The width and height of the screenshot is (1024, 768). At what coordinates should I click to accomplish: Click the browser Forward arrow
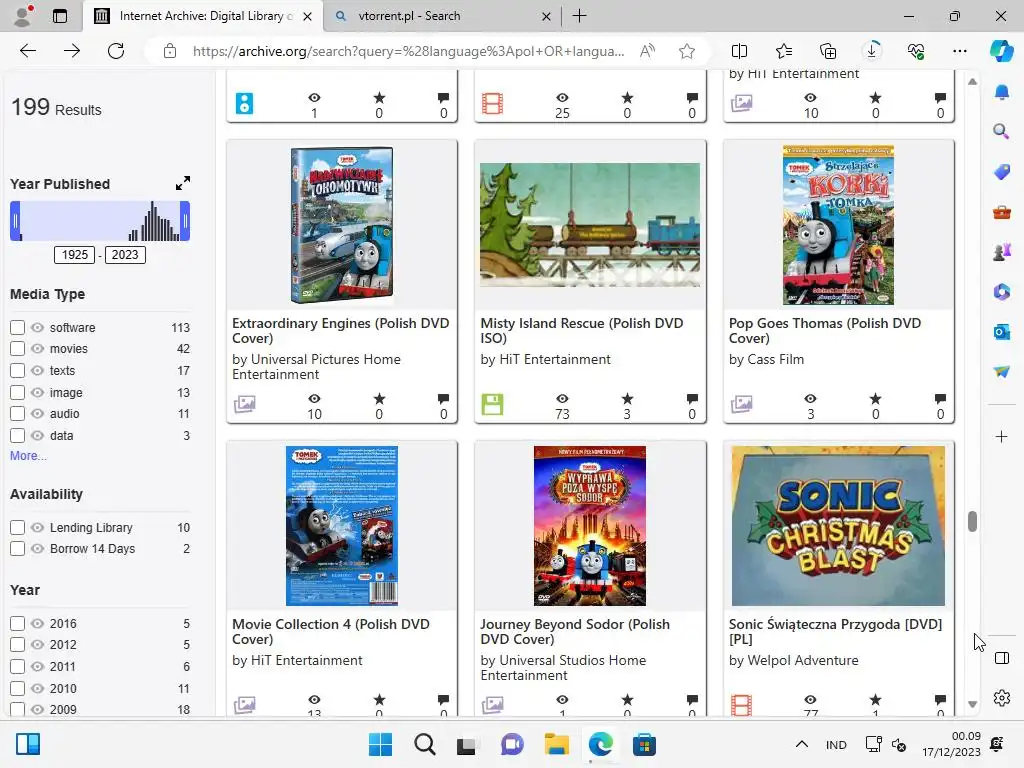coord(72,51)
